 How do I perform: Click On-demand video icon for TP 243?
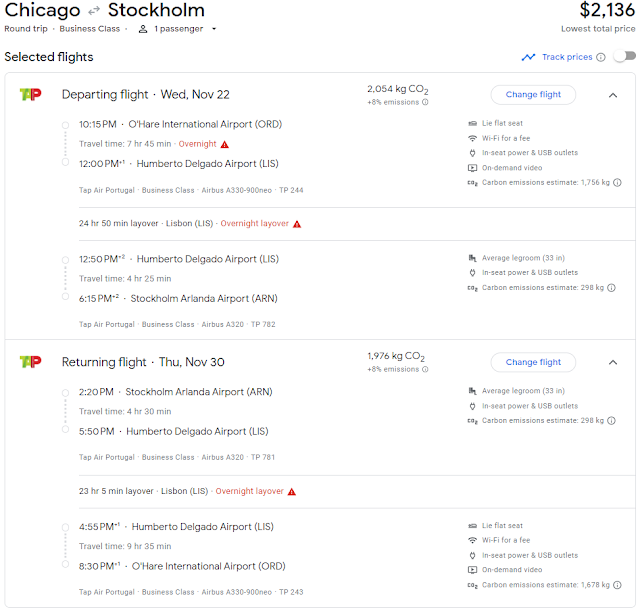coord(472,570)
